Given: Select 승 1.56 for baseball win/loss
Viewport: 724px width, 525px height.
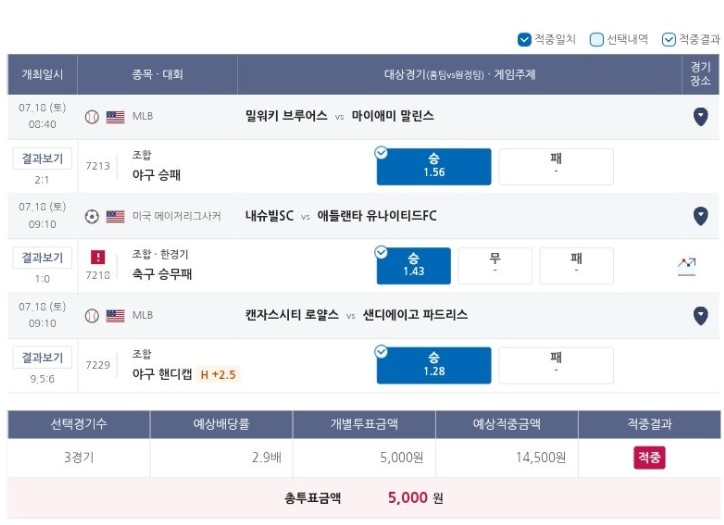Looking at the screenshot, I should (434, 167).
